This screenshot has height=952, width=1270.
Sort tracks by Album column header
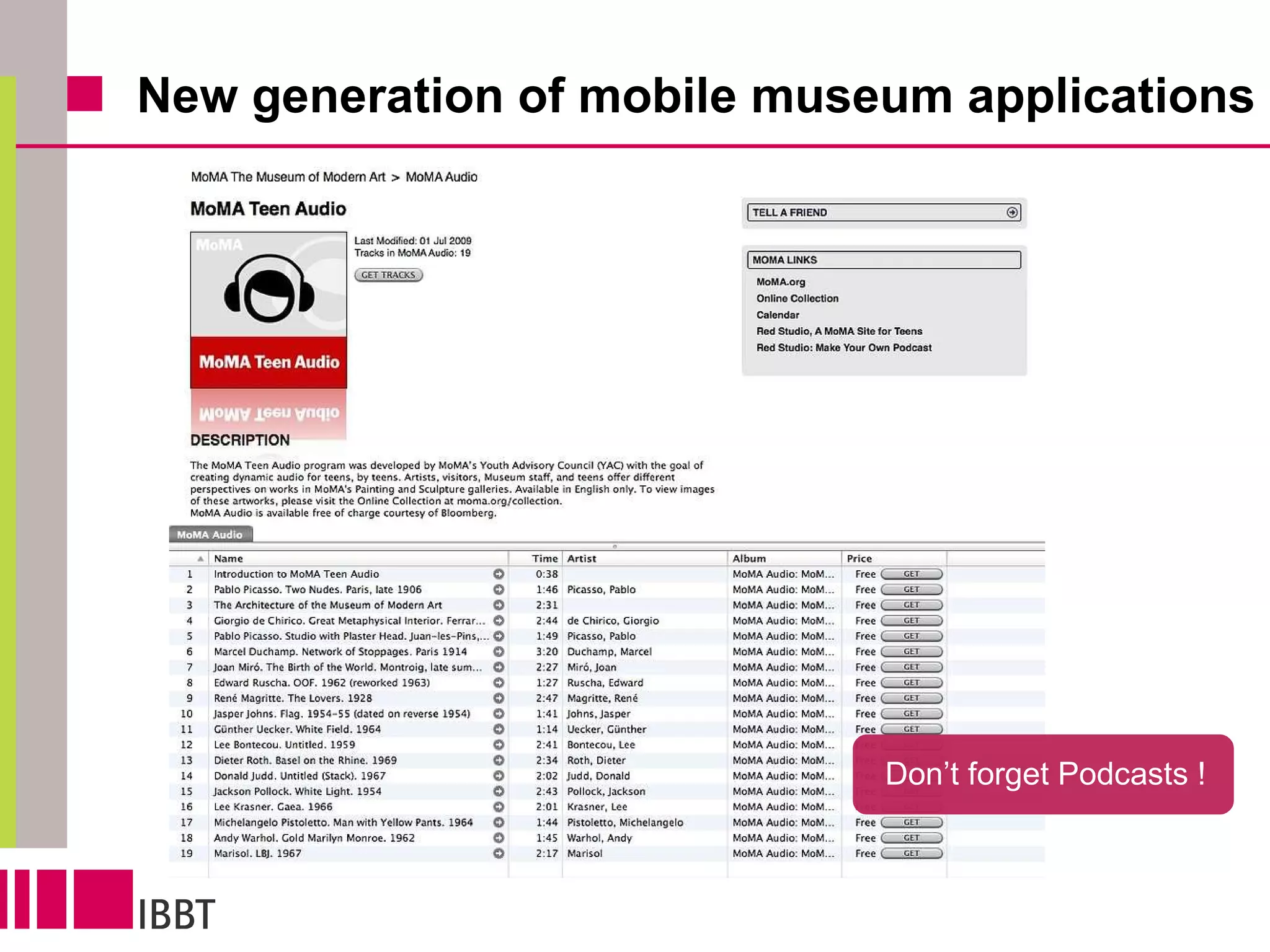pyautogui.click(x=784, y=558)
